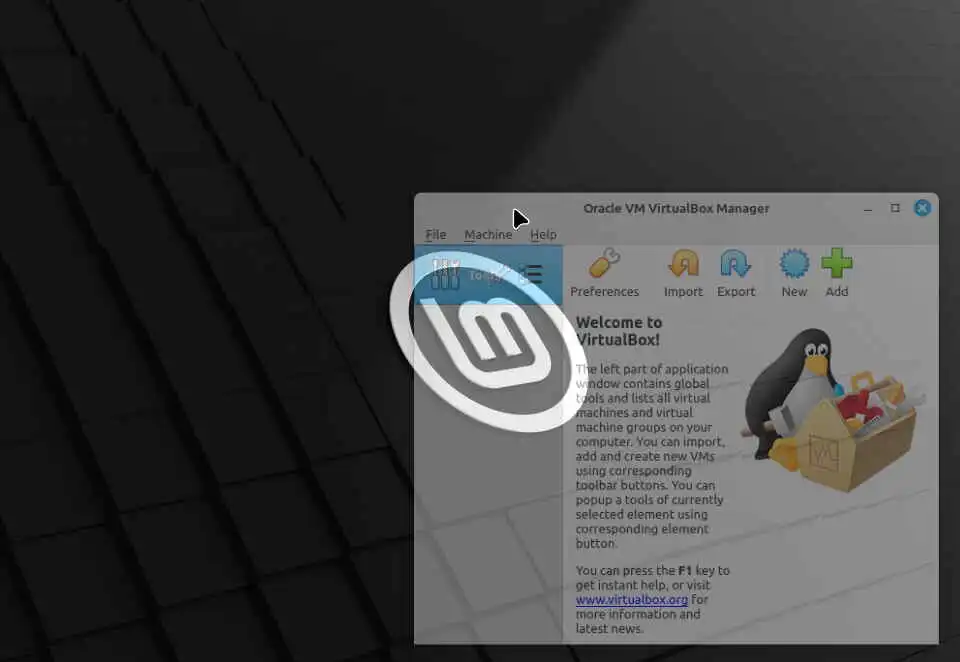This screenshot has width=960, height=662.
Task: Open Preferences from the VirtualBox toolbar
Action: click(x=604, y=273)
